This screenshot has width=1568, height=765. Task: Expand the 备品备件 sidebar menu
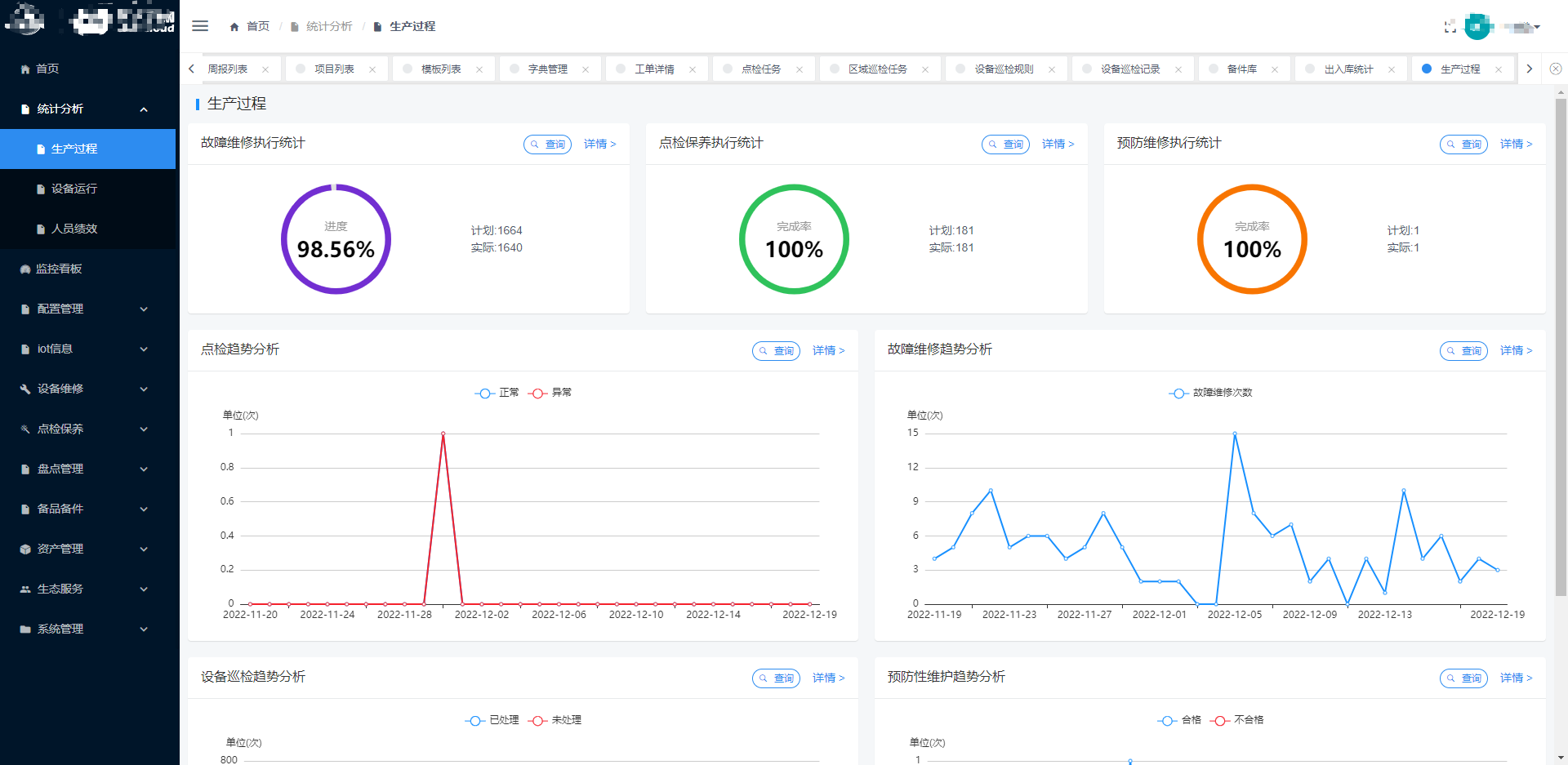tap(88, 509)
